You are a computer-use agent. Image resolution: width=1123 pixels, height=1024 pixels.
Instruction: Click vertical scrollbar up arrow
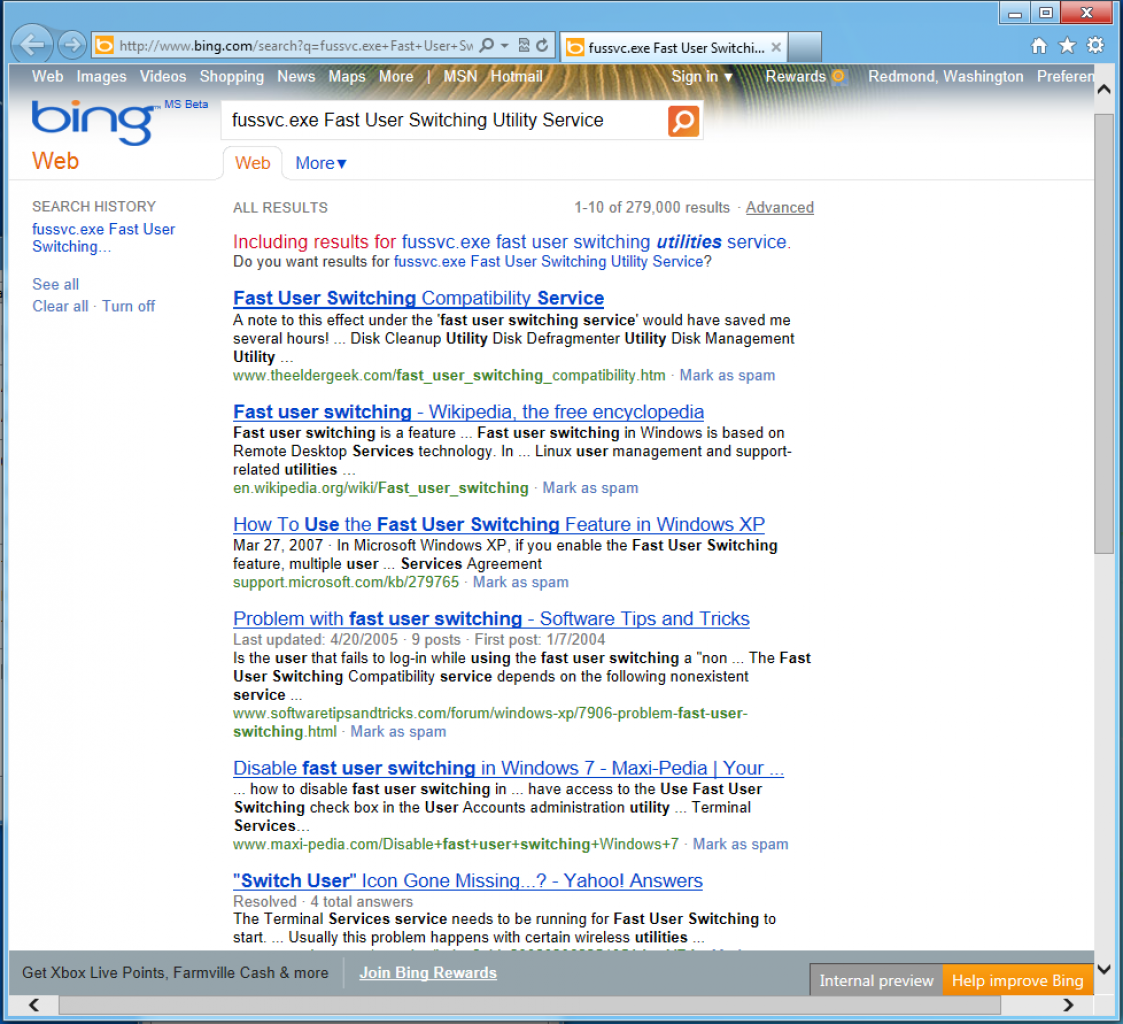1104,90
